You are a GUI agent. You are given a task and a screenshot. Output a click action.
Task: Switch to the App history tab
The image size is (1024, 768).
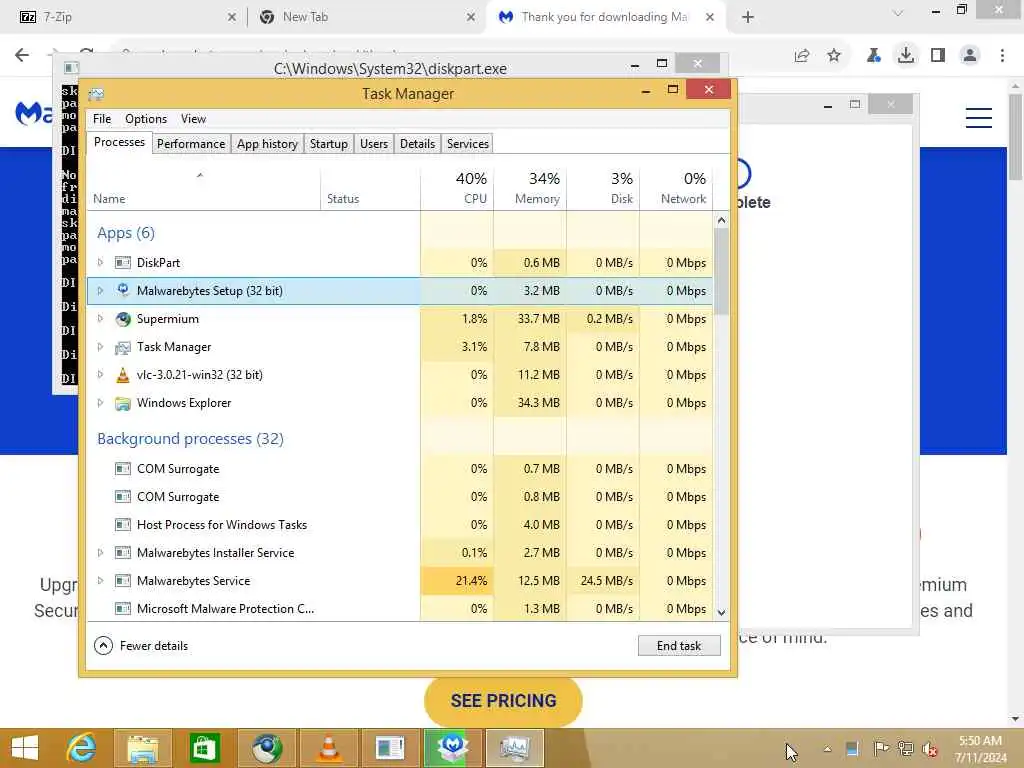coord(267,144)
